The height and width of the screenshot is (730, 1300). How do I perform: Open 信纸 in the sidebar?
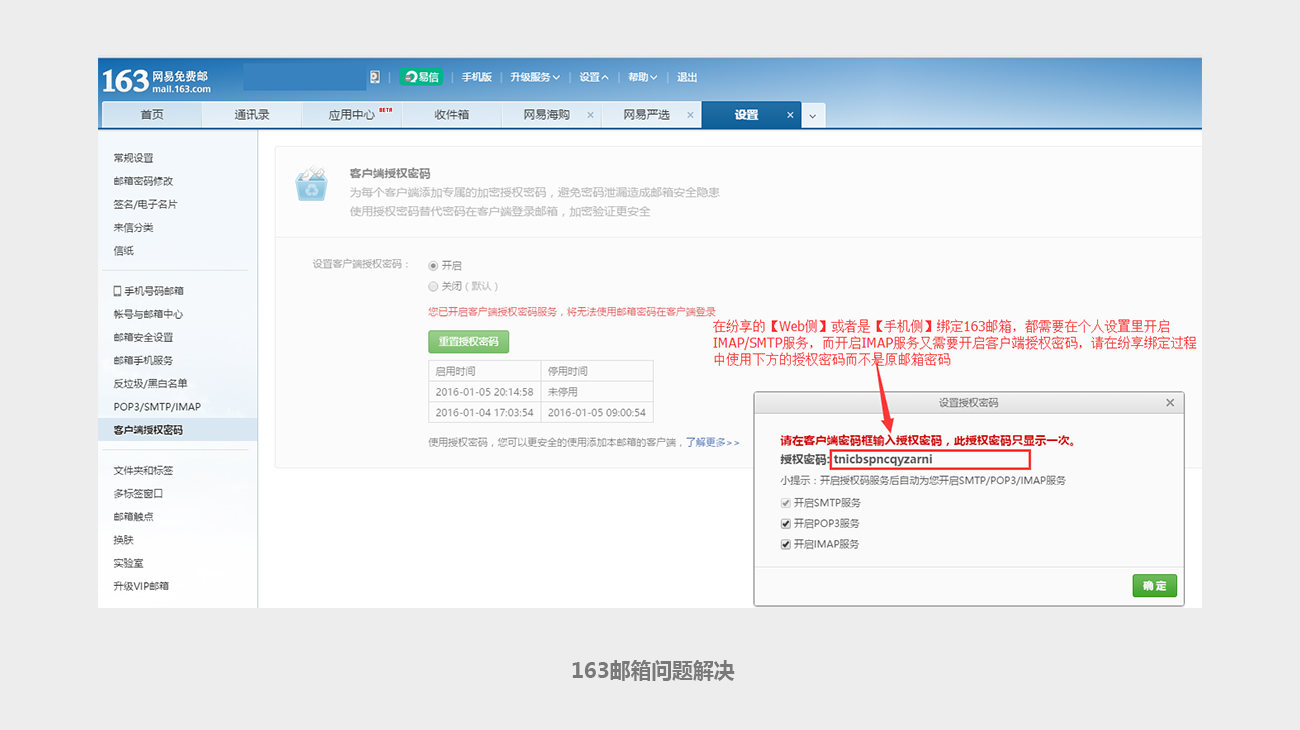tap(123, 251)
